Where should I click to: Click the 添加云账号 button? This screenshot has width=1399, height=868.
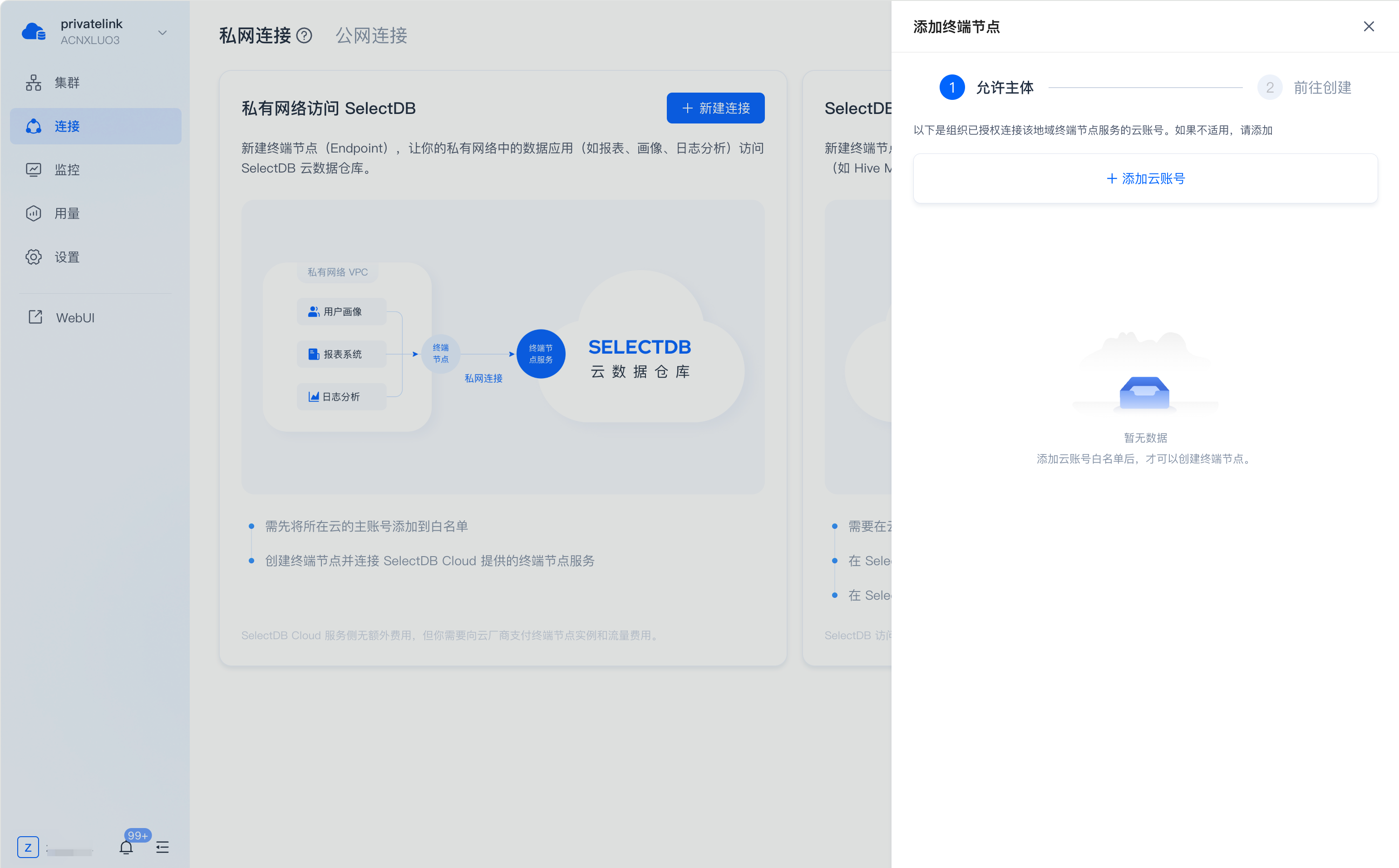coord(1145,178)
